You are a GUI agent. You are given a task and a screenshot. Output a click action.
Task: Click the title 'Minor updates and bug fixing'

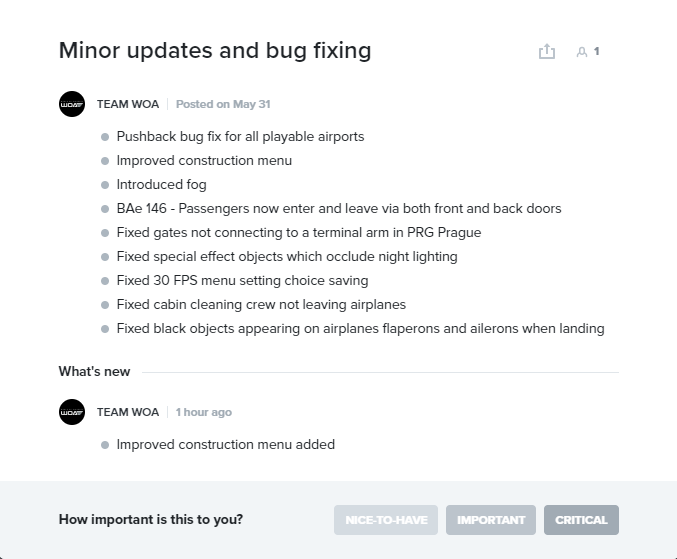tap(215, 51)
